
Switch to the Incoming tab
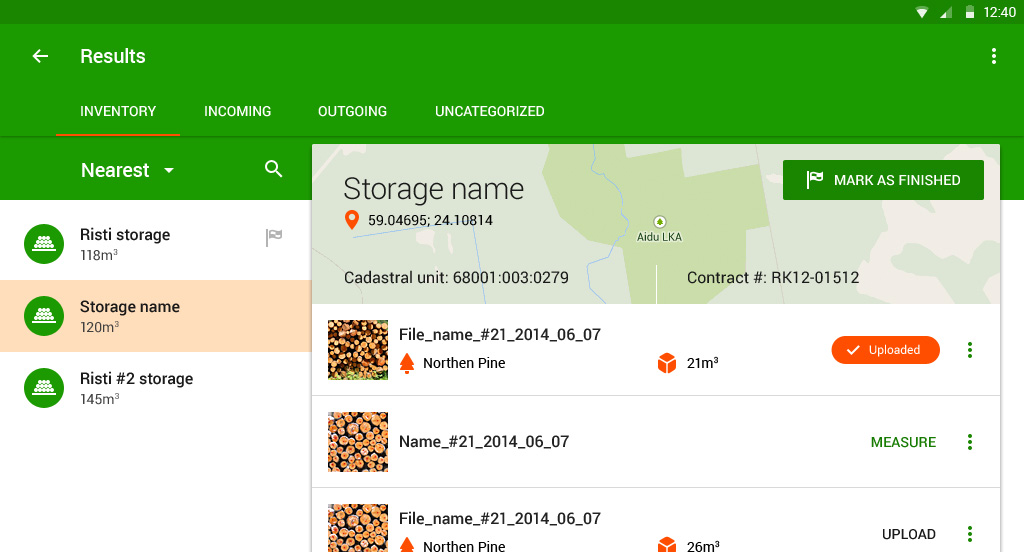tap(237, 111)
